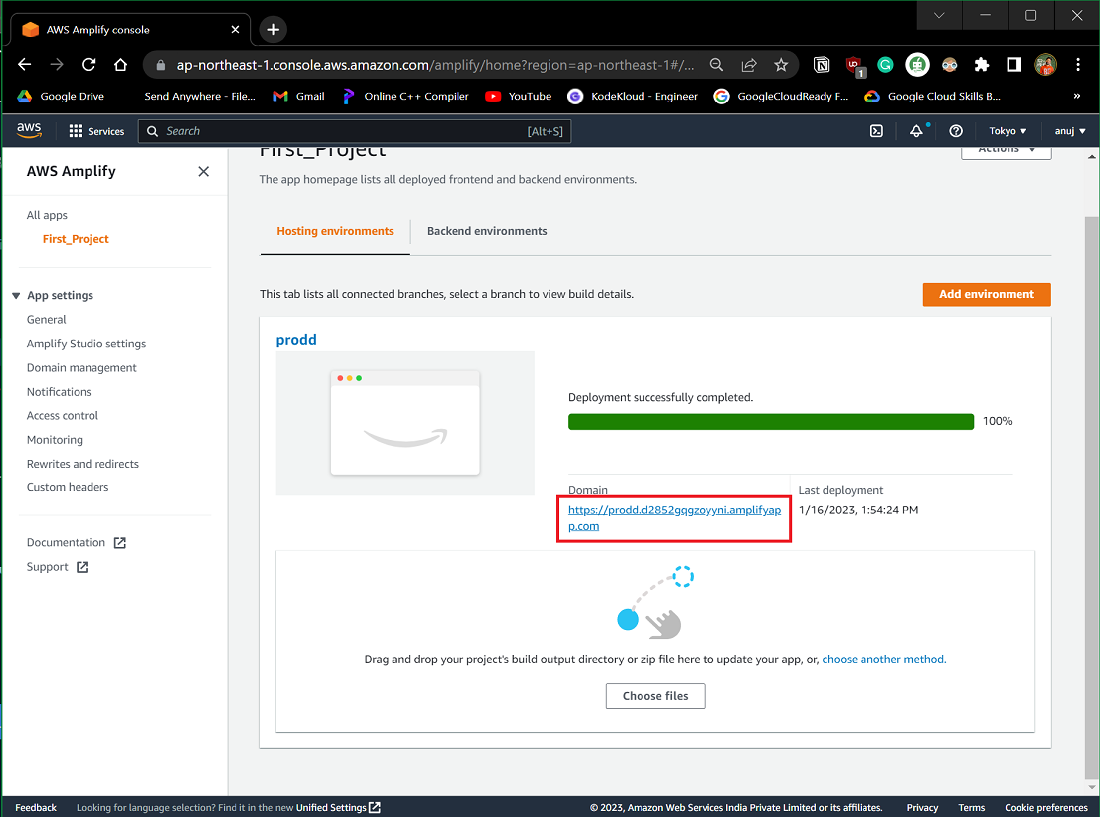
Task: Select First_Project in sidebar
Action: click(76, 239)
